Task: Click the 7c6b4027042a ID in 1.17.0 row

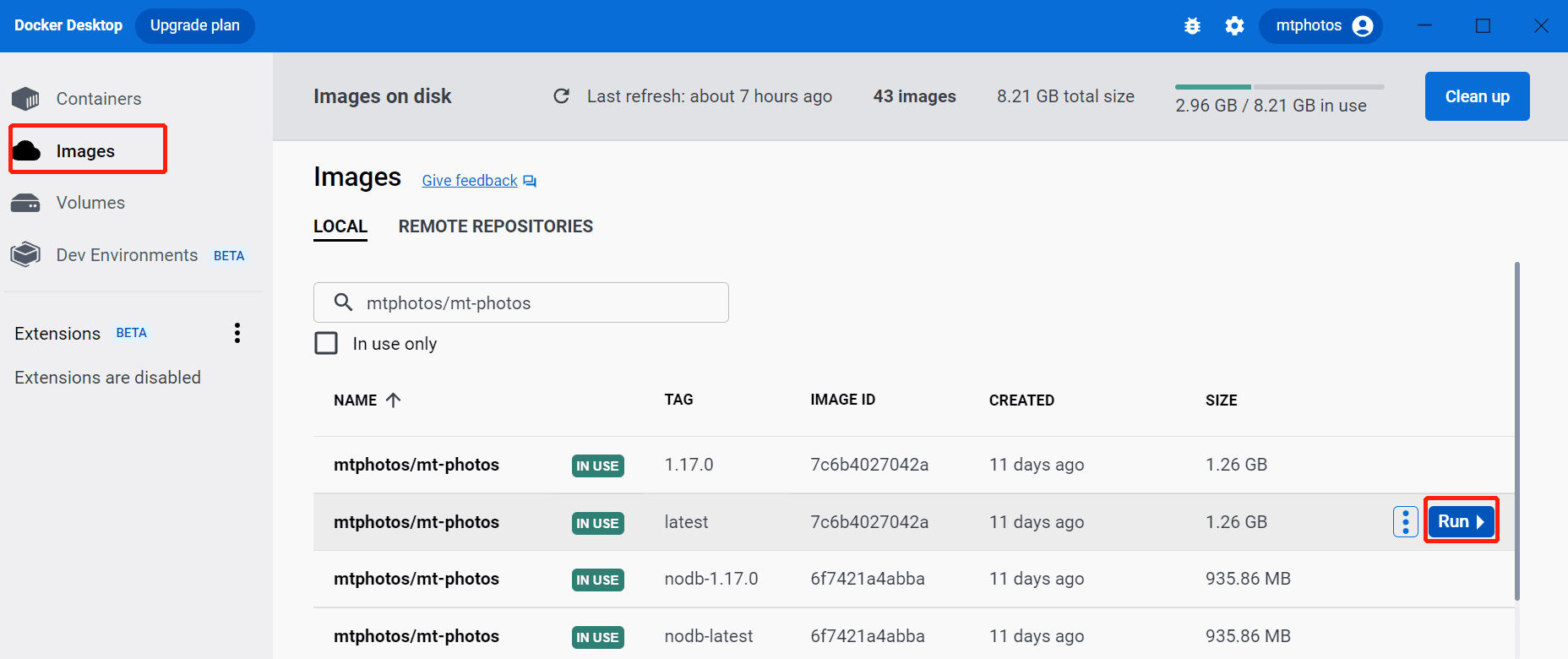Action: (x=869, y=465)
